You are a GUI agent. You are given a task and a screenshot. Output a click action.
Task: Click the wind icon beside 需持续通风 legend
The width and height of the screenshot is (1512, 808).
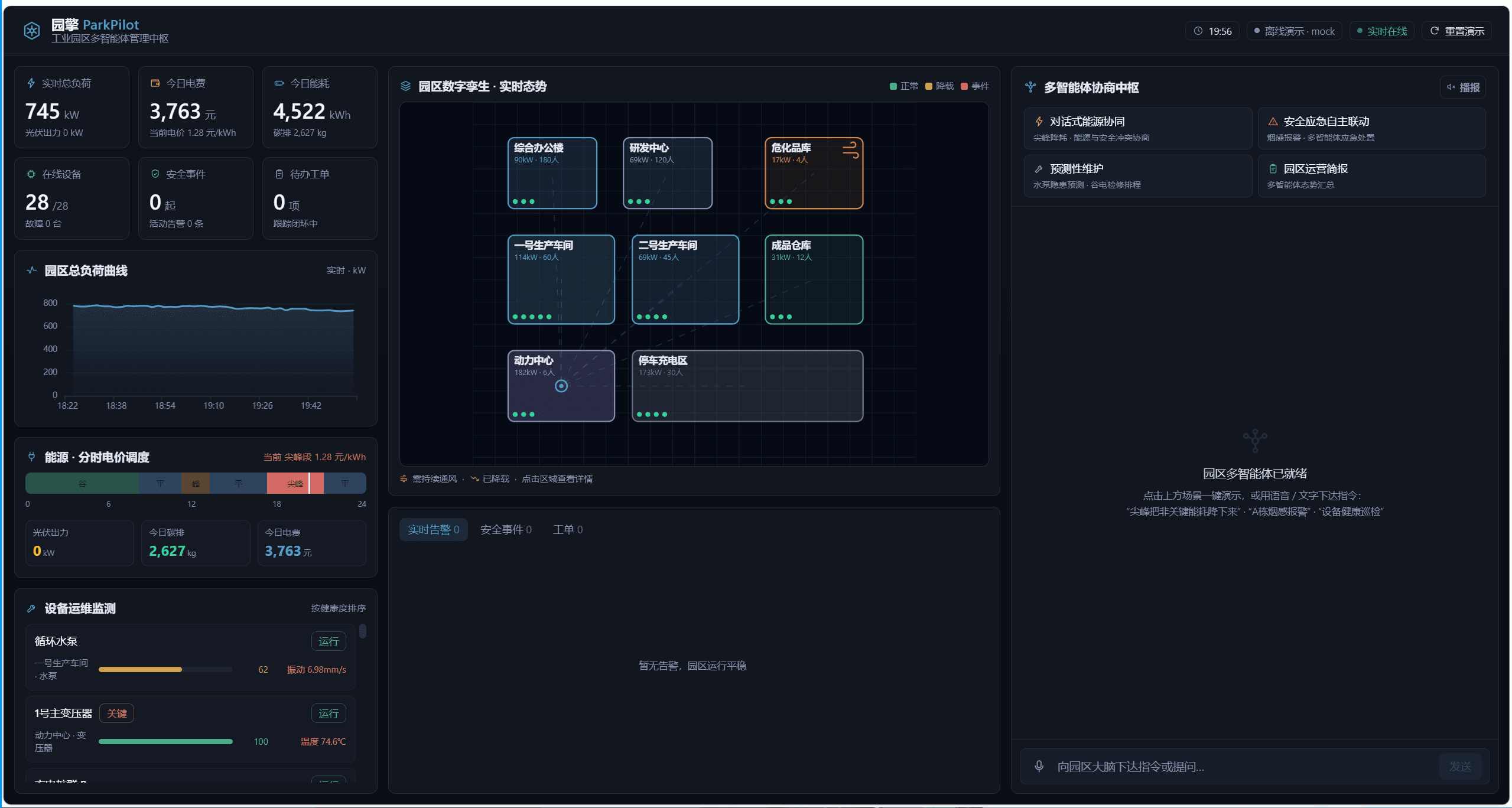click(x=404, y=478)
